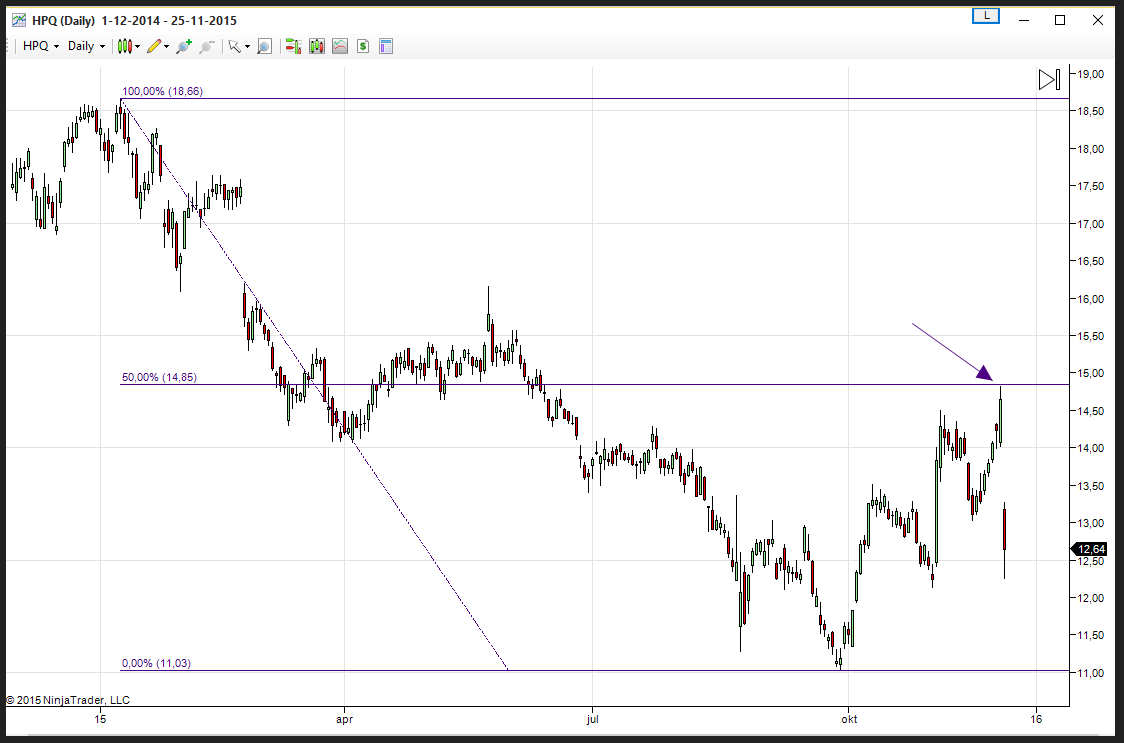Open chart properties window icon

(385, 46)
